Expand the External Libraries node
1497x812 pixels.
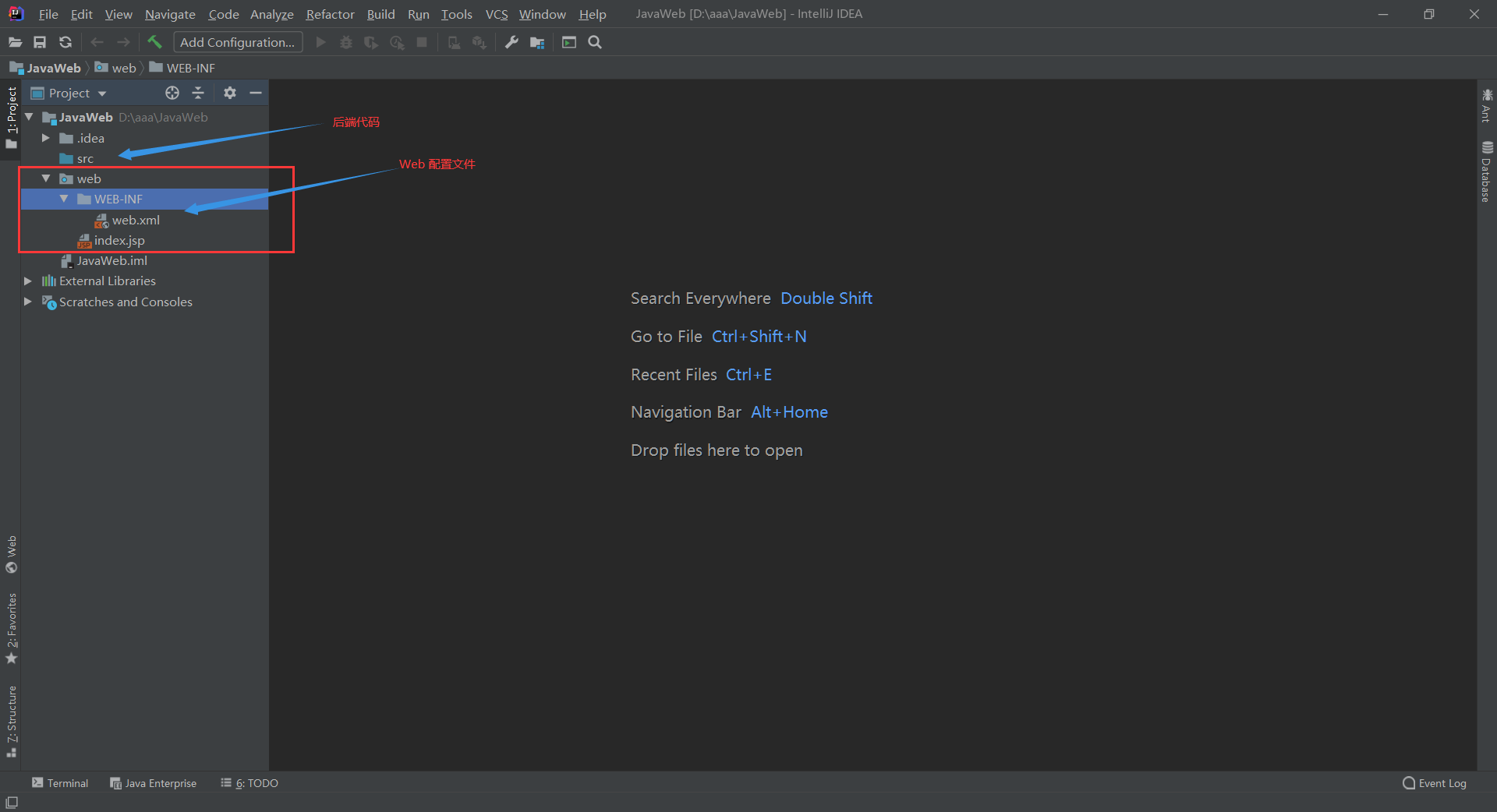(x=28, y=281)
